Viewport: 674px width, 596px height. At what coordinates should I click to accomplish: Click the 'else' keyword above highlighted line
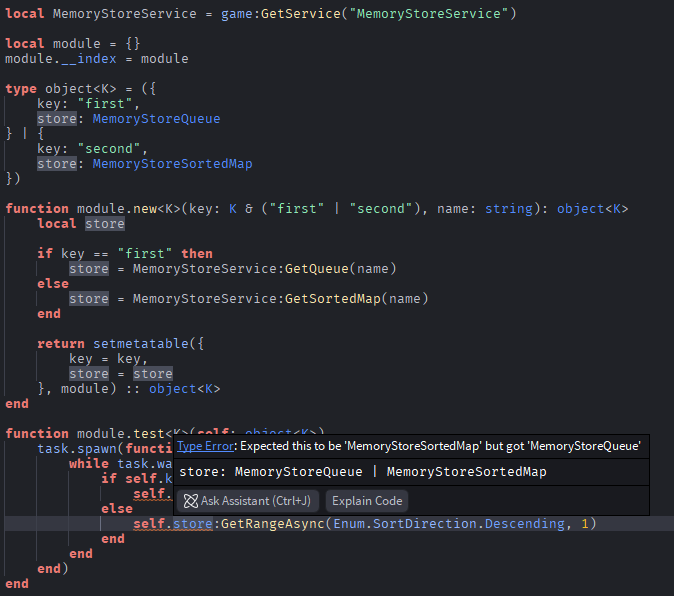[116, 509]
